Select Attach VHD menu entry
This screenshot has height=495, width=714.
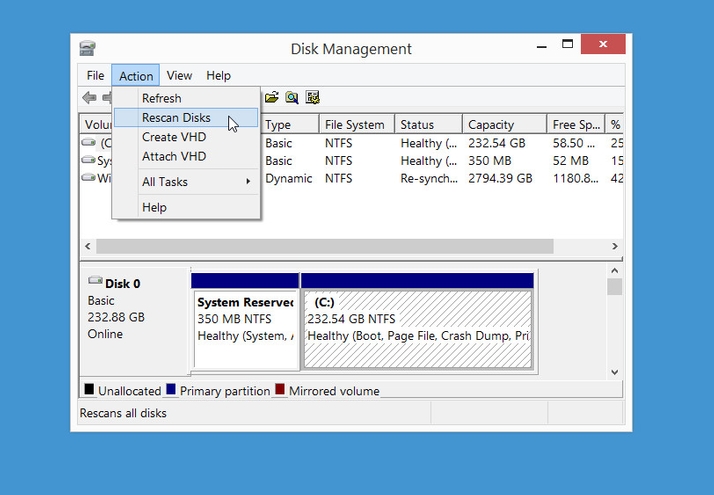coord(173,156)
